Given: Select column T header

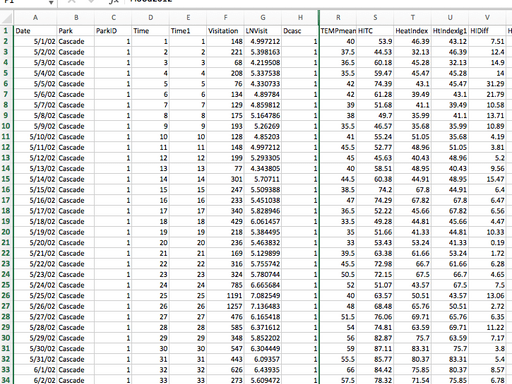Looking at the screenshot, I should 413,18.
